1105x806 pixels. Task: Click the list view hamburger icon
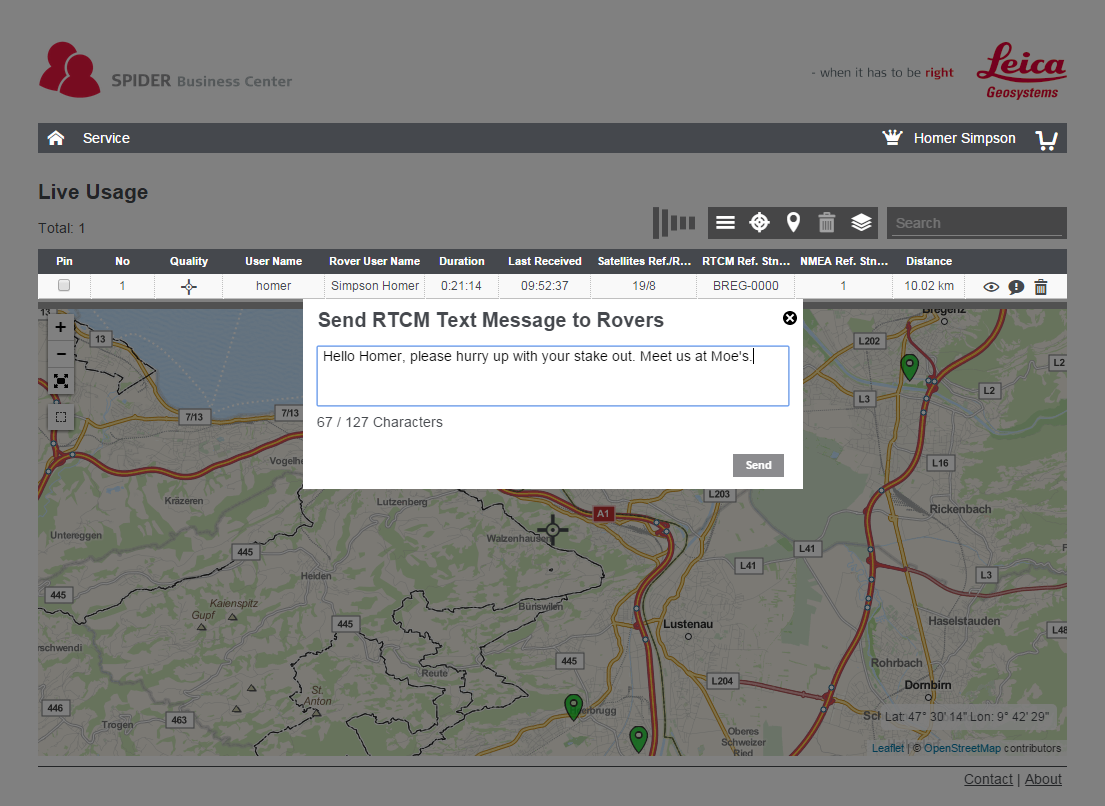pyautogui.click(x=725, y=223)
